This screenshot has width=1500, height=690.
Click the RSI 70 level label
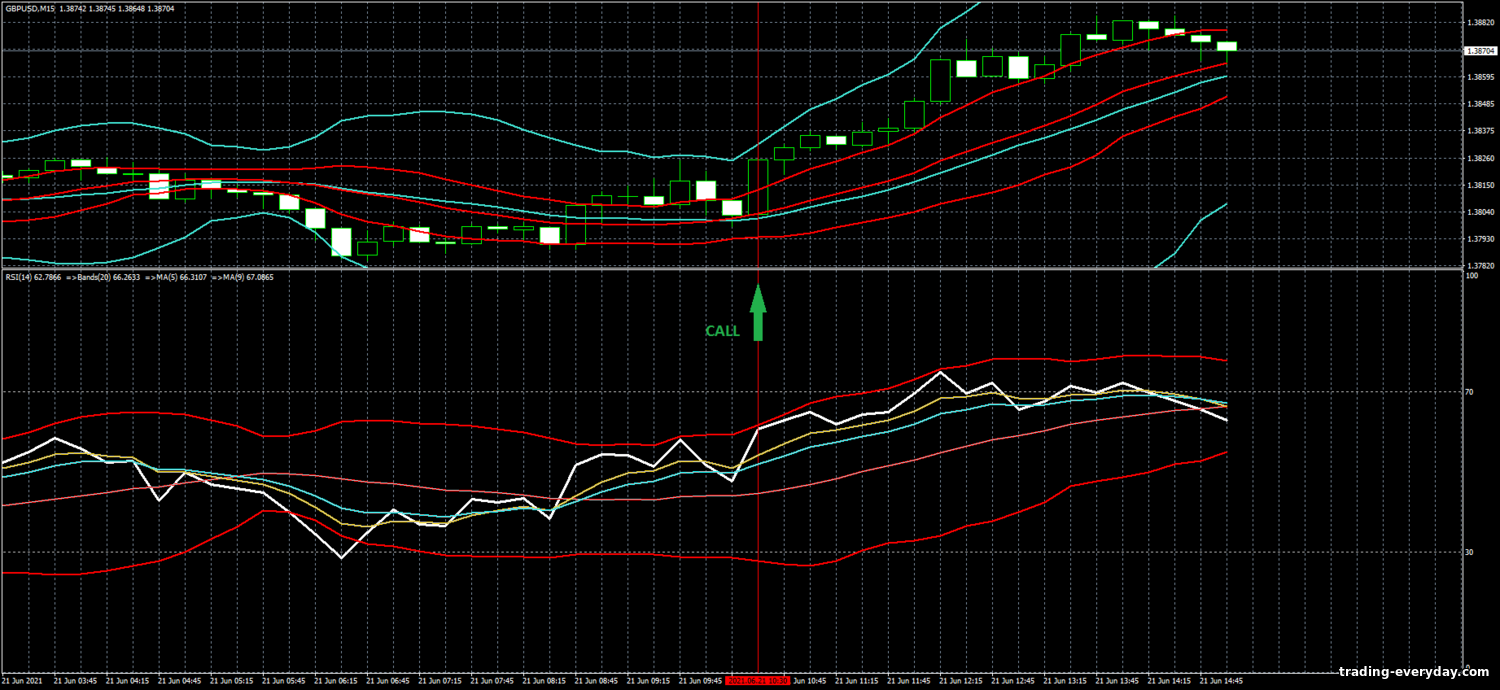click(x=1470, y=392)
